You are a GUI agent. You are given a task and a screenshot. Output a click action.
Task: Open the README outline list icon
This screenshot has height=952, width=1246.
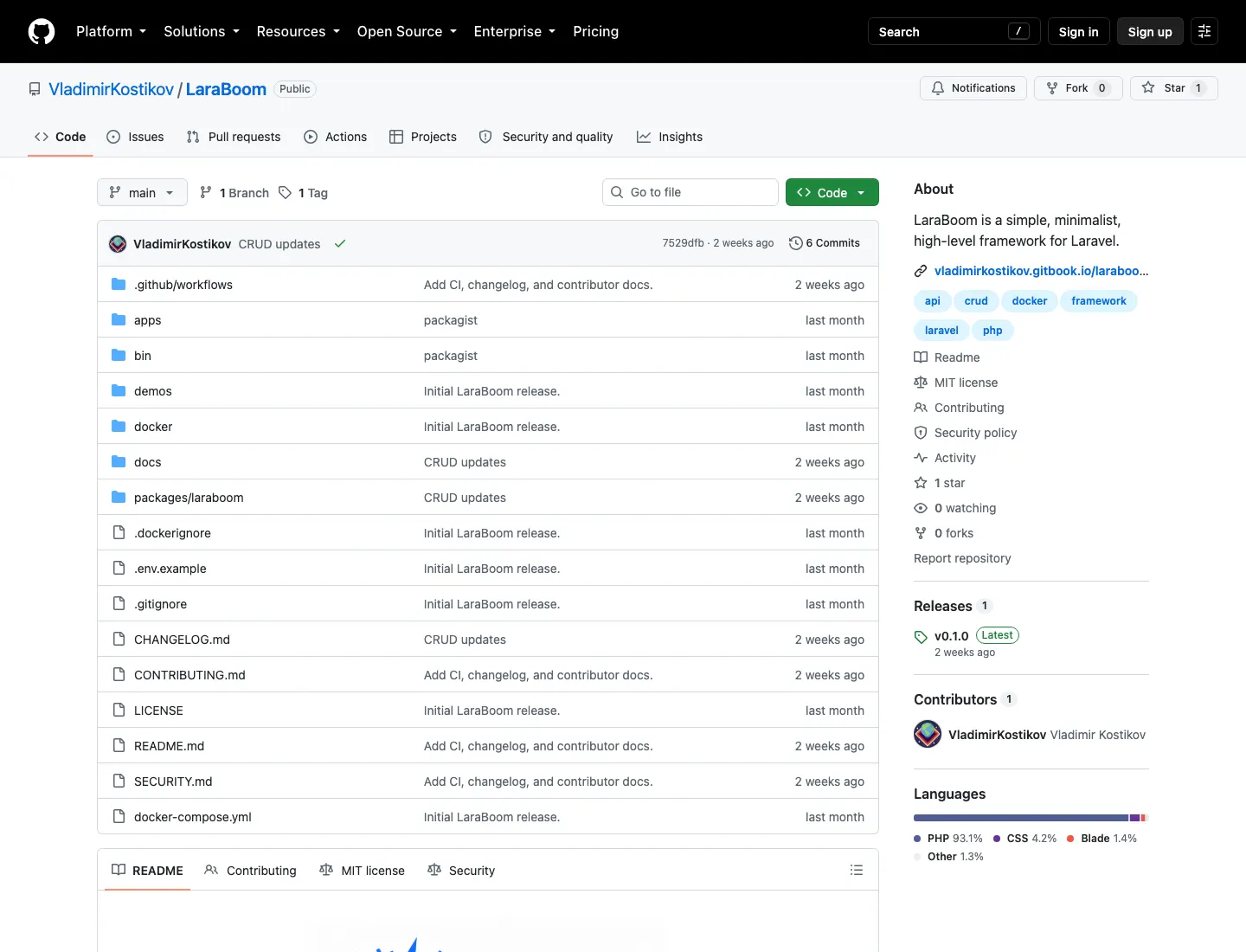click(857, 870)
